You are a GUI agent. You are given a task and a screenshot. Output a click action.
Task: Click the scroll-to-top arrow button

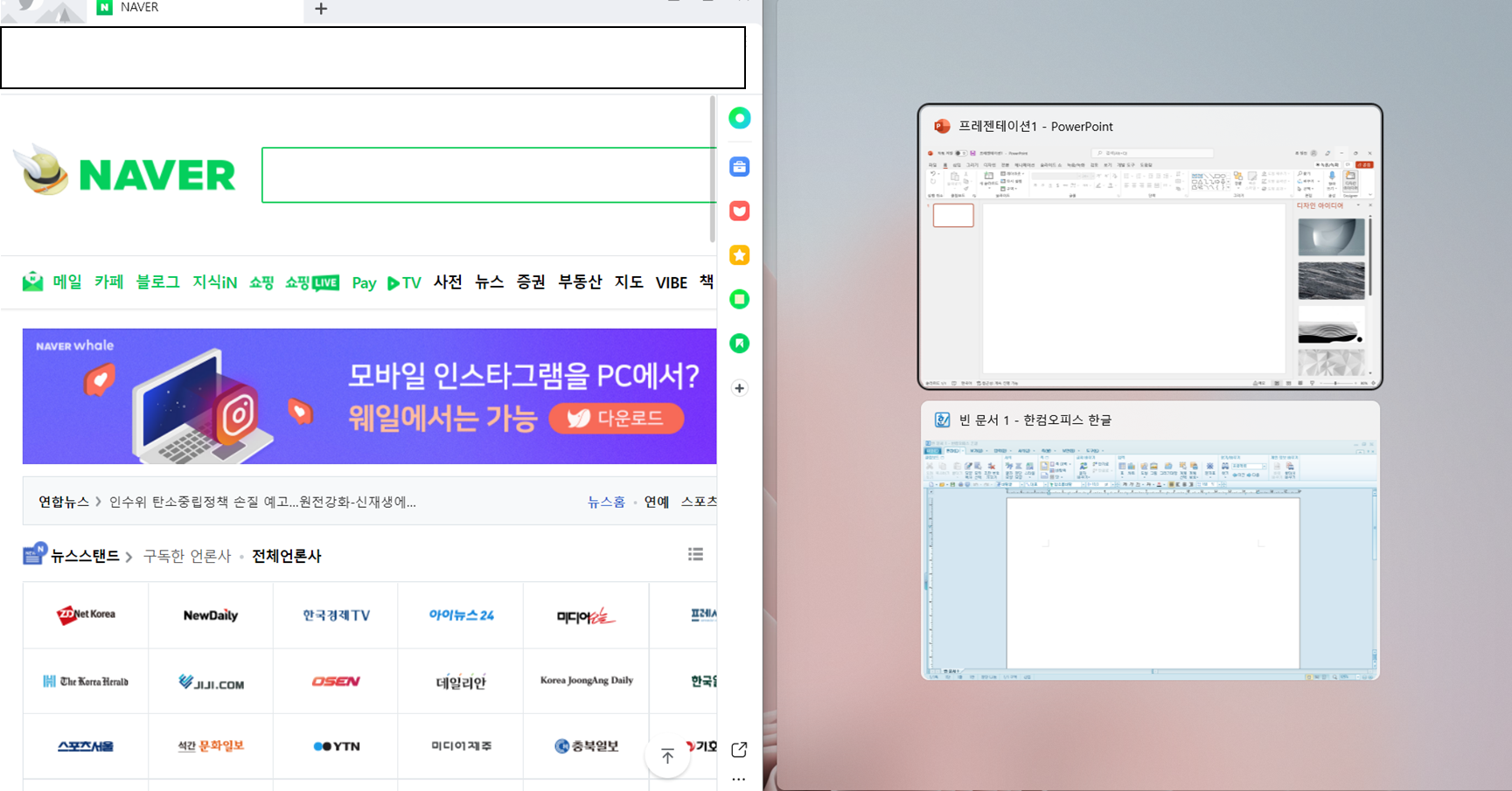[x=667, y=756]
